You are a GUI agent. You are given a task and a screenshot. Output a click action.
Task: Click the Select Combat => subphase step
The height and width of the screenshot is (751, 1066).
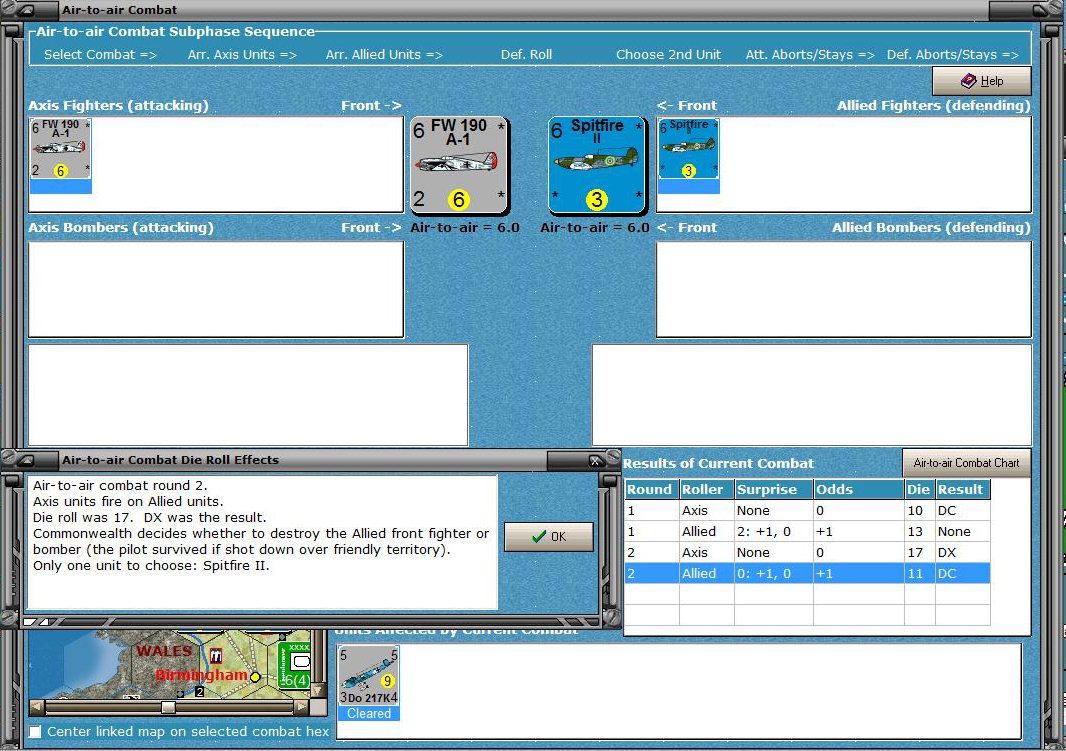click(x=100, y=54)
